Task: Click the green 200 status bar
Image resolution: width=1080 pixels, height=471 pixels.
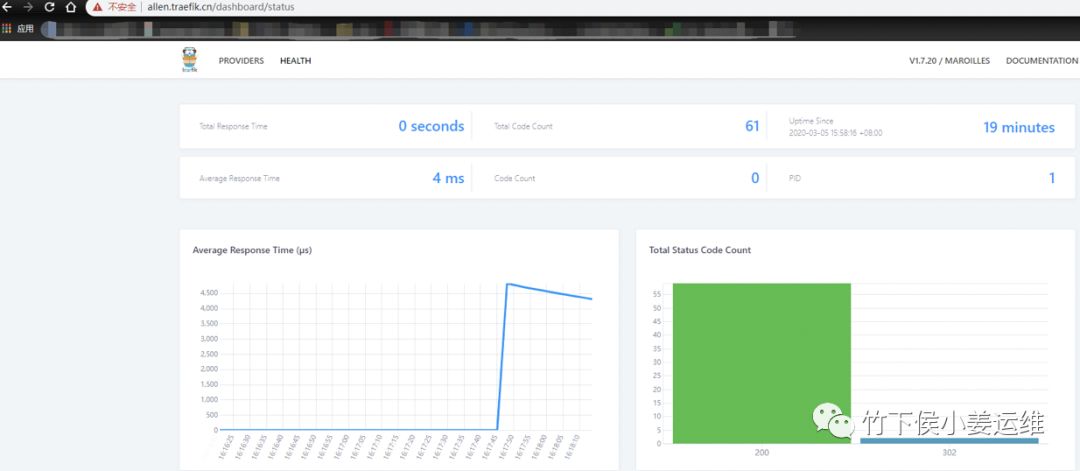Action: pos(762,363)
